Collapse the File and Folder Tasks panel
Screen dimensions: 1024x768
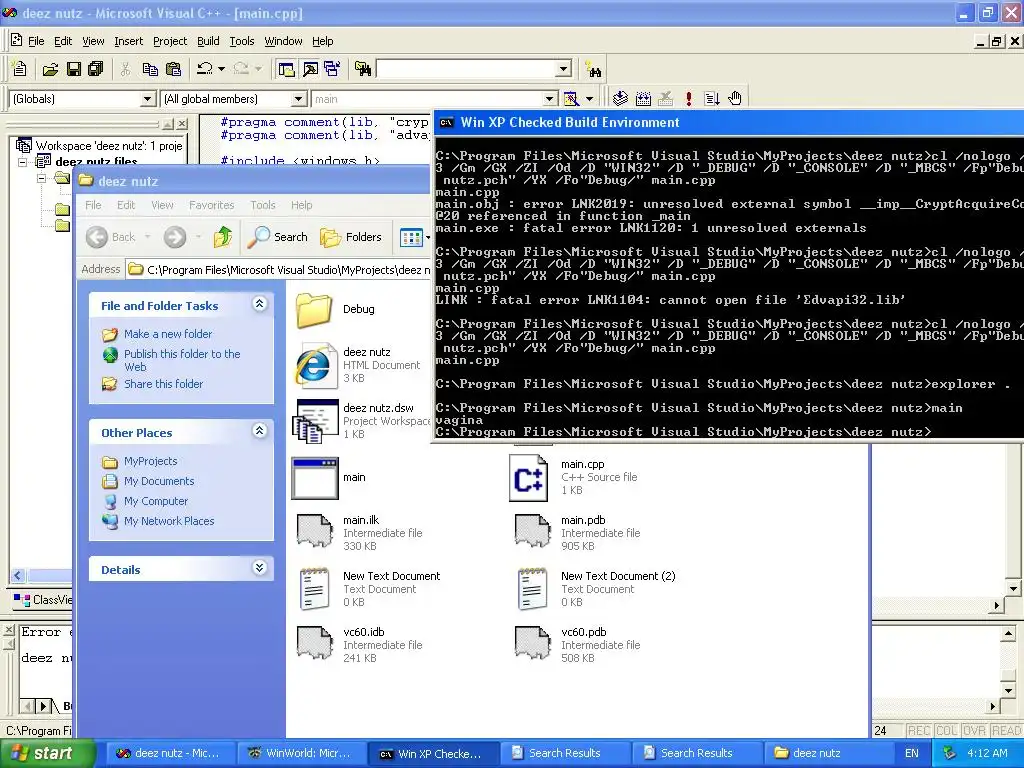[x=260, y=304]
